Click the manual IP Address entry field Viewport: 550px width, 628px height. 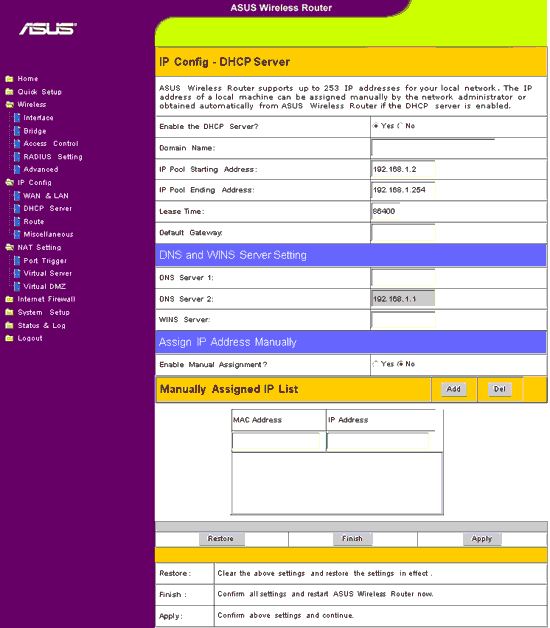pyautogui.click(x=378, y=441)
